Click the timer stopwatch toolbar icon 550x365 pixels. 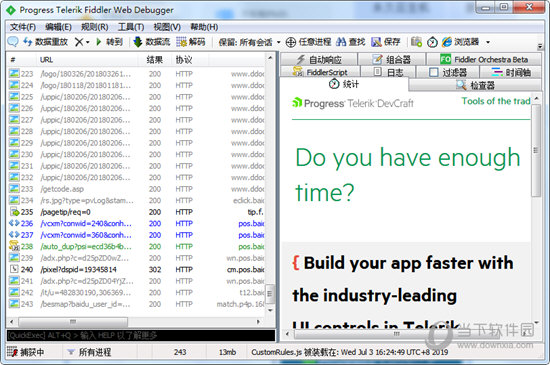click(432, 42)
